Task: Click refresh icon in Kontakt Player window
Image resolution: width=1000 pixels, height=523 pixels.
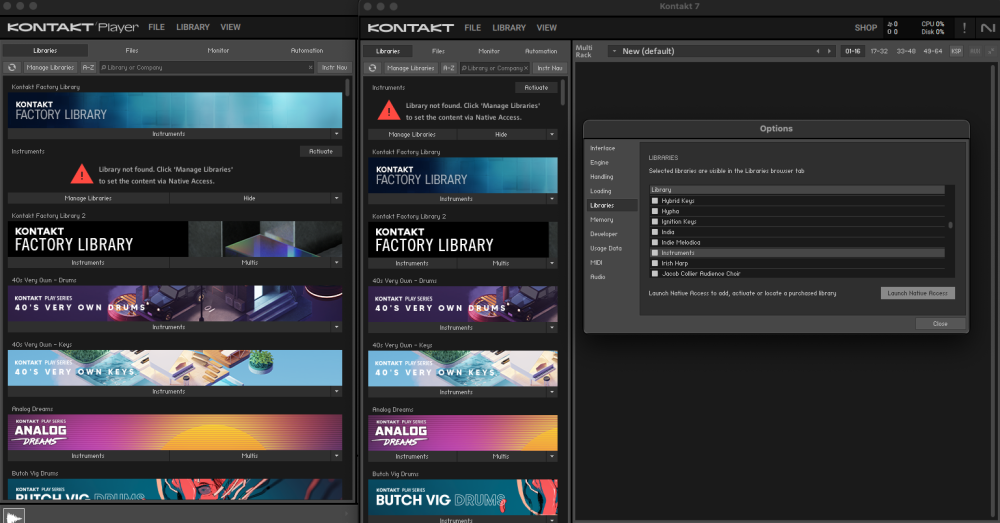Action: [x=12, y=67]
